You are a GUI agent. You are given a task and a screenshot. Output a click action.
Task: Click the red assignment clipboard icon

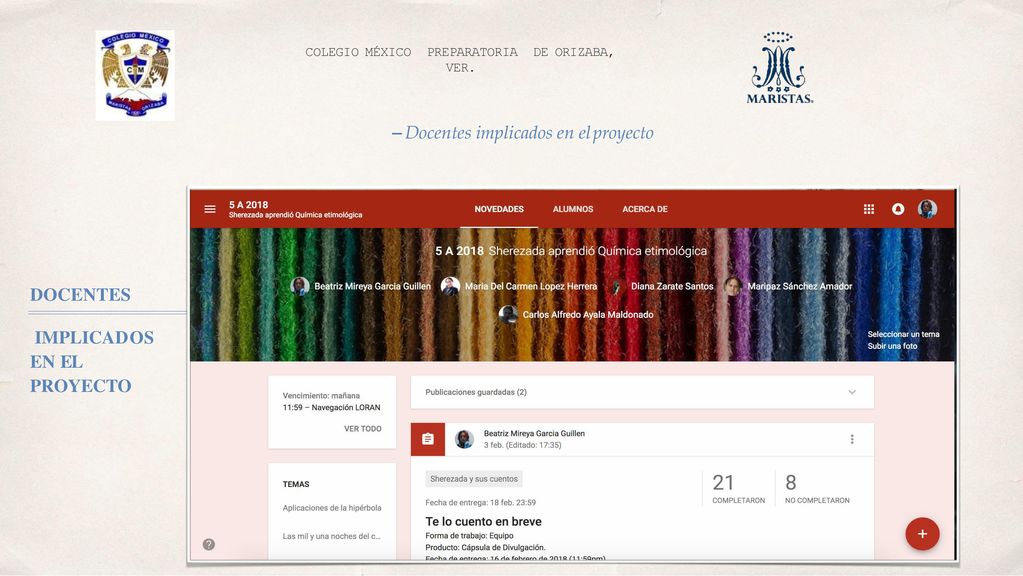pyautogui.click(x=428, y=440)
